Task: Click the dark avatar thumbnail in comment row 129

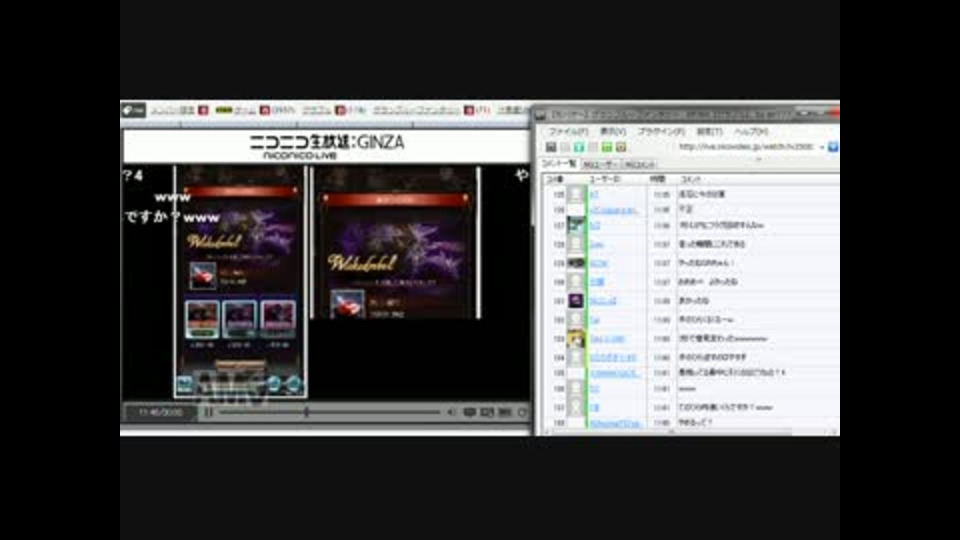Action: pyautogui.click(x=576, y=263)
